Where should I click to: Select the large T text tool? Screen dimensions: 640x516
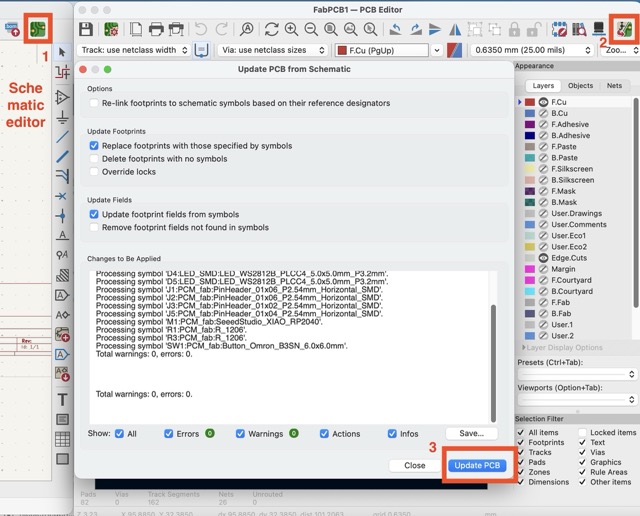pyautogui.click(x=62, y=399)
